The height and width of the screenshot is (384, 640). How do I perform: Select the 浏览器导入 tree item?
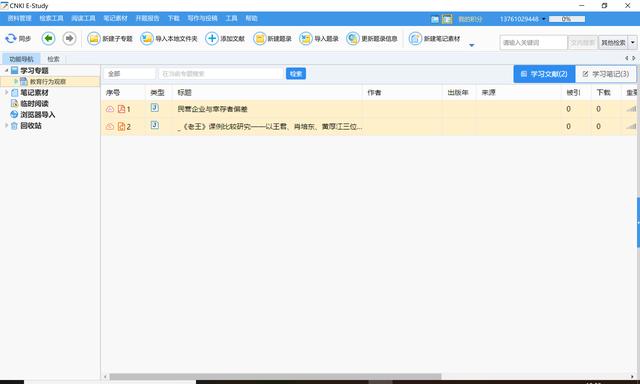click(x=38, y=115)
